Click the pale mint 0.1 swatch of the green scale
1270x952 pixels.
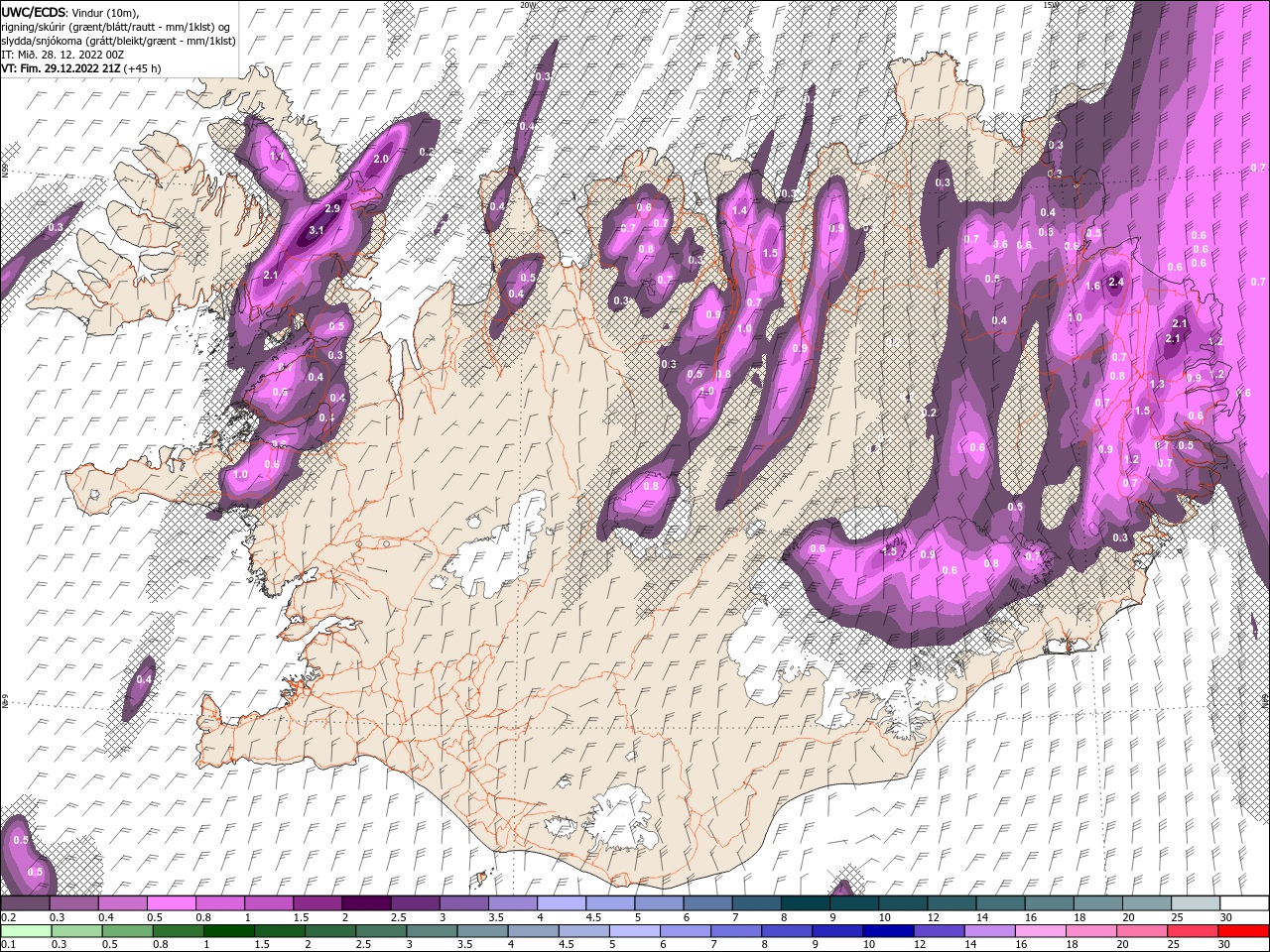[26, 931]
